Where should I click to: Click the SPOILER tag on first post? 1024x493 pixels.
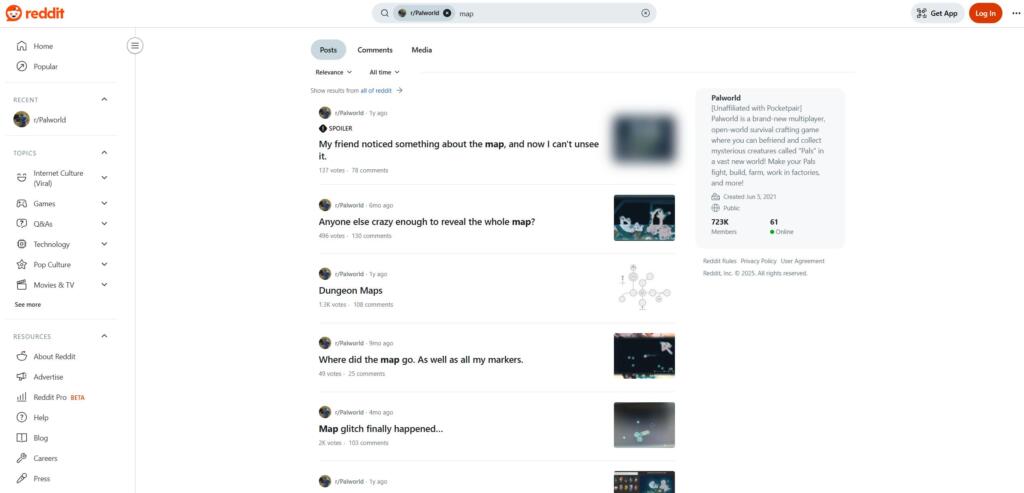(x=336, y=129)
